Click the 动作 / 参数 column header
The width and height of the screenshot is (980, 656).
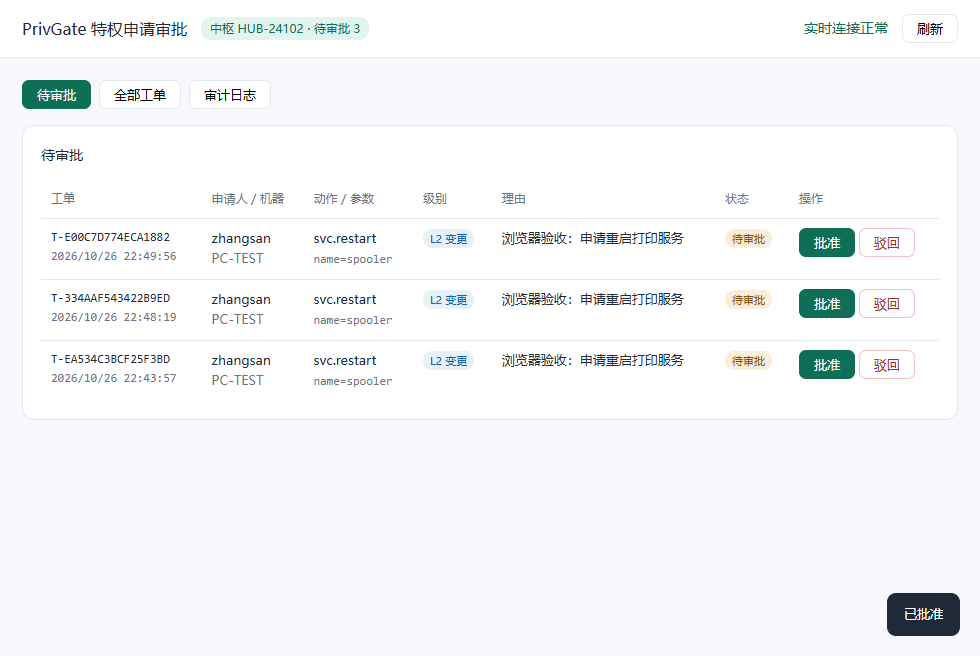click(344, 199)
